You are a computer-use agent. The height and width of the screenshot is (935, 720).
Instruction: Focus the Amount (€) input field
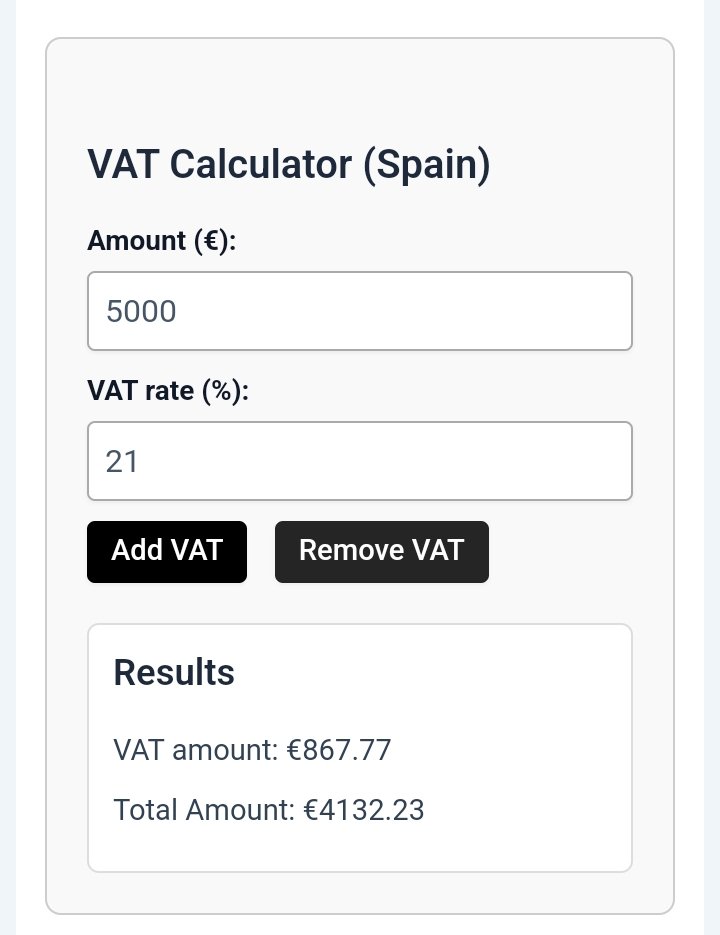pyautogui.click(x=360, y=311)
